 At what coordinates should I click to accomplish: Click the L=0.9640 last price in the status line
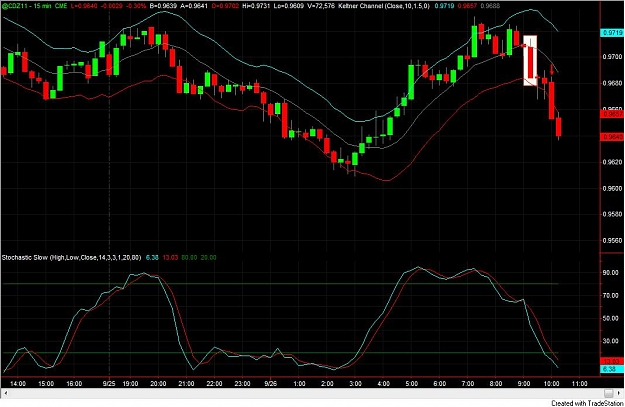[84, 6]
